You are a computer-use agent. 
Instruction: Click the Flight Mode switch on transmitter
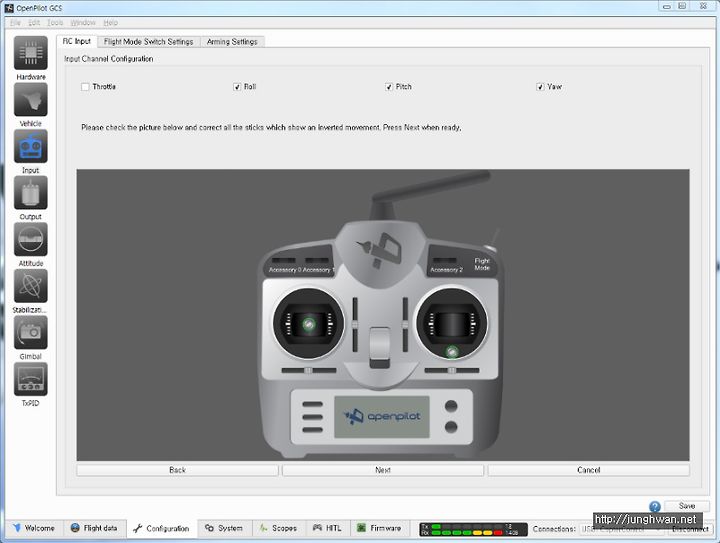coord(491,241)
